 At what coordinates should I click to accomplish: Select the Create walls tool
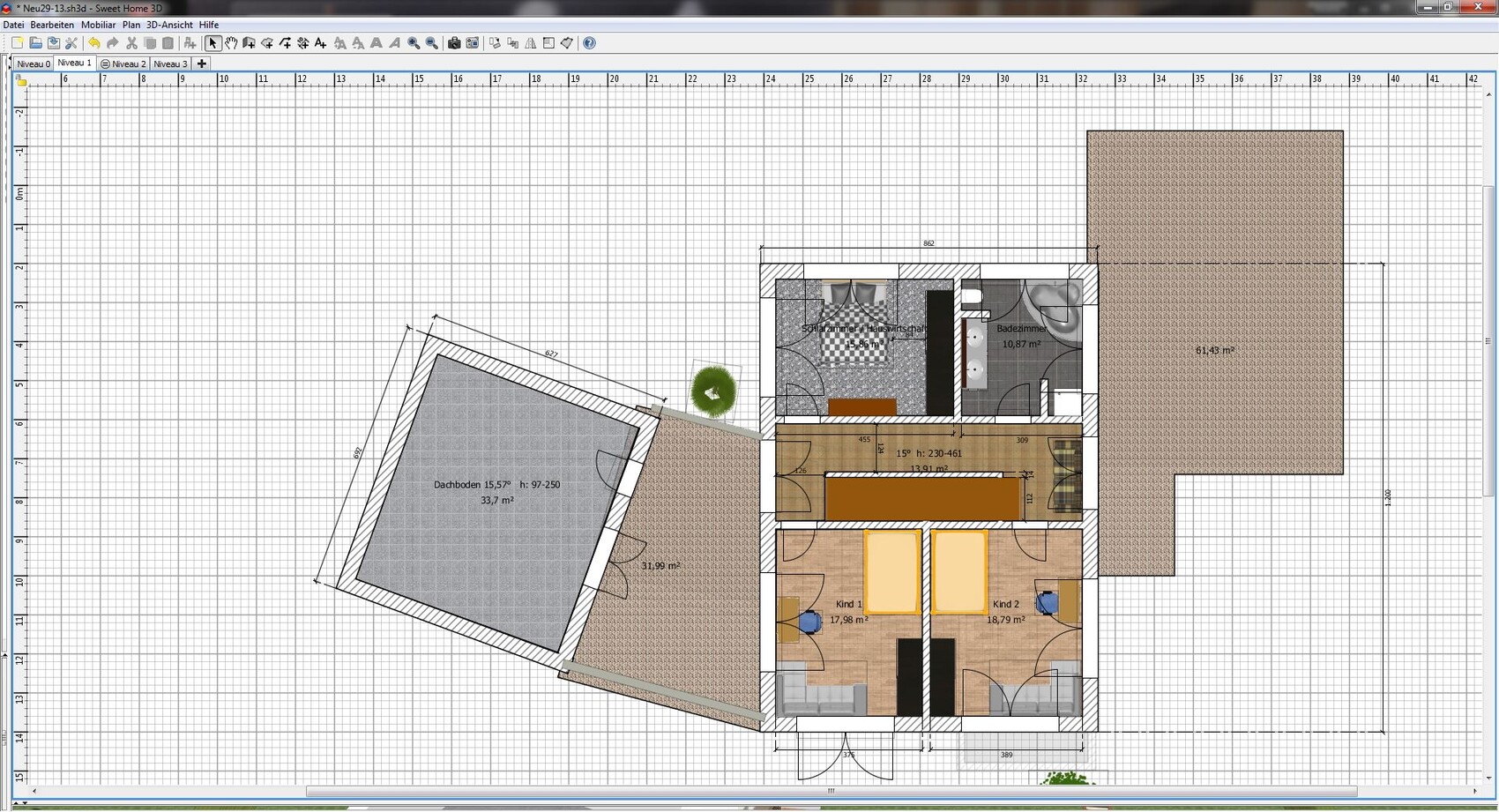tap(249, 43)
